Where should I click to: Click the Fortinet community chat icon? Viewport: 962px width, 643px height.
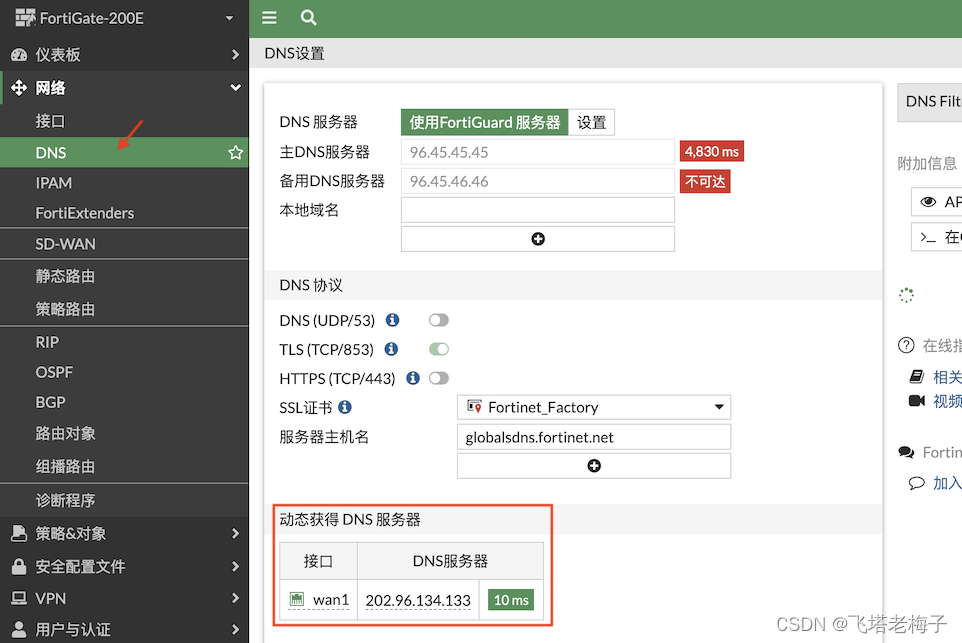click(x=906, y=452)
